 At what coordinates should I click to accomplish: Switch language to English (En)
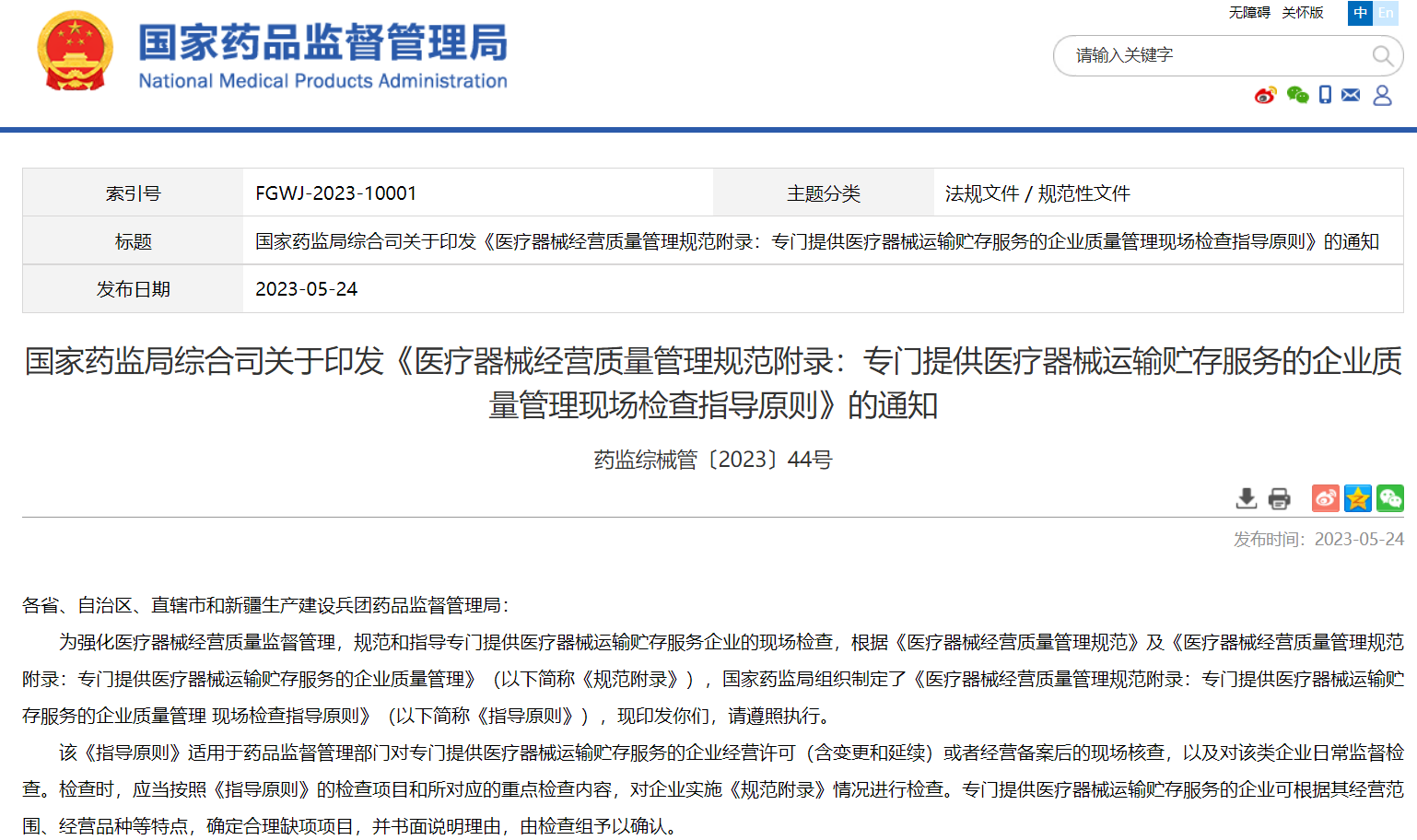[x=1386, y=13]
